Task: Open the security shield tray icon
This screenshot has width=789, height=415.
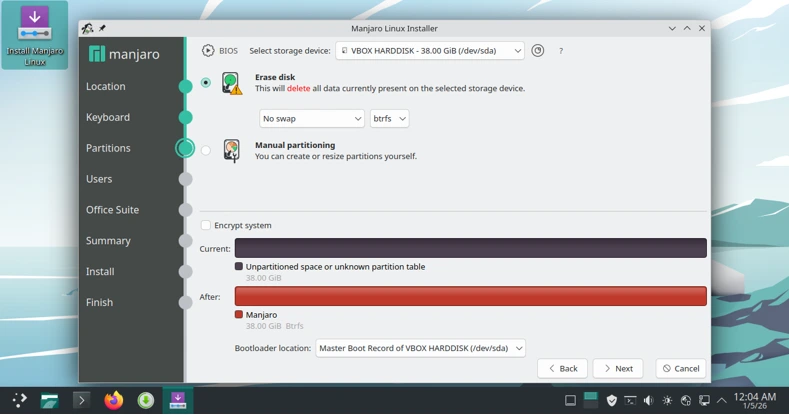Action: pyautogui.click(x=611, y=400)
